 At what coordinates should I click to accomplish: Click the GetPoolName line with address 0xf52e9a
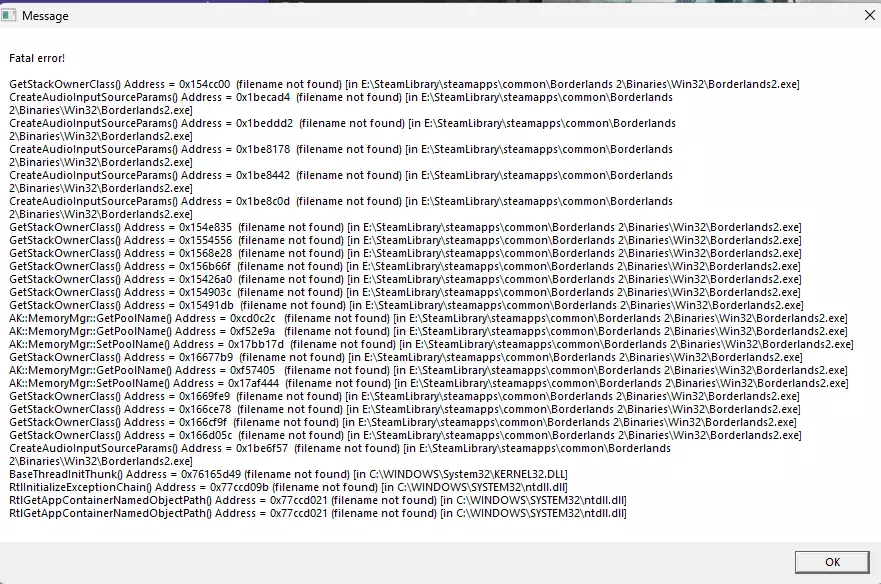coord(428,331)
